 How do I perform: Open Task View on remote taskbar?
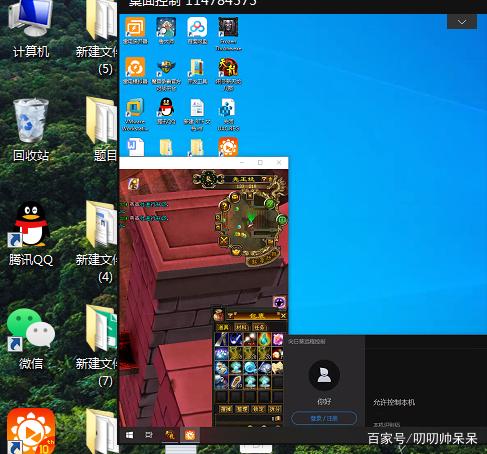point(149,435)
